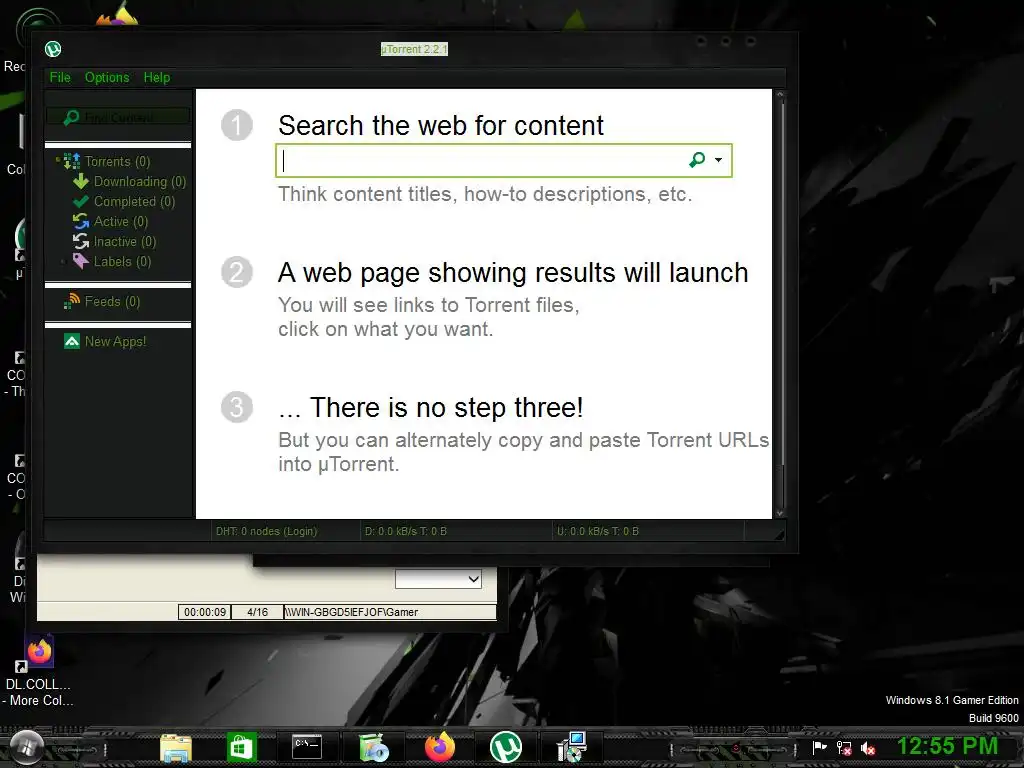This screenshot has height=768, width=1024.
Task: Launch Firefox from the taskbar
Action: [x=440, y=747]
